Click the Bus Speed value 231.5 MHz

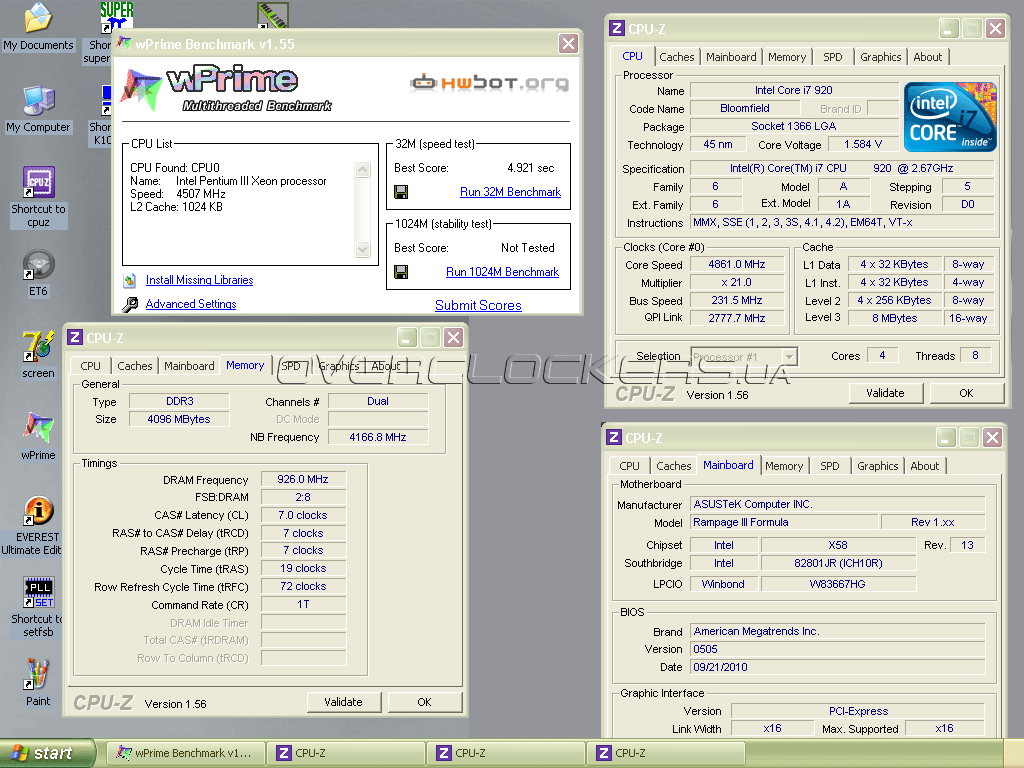[x=737, y=300]
